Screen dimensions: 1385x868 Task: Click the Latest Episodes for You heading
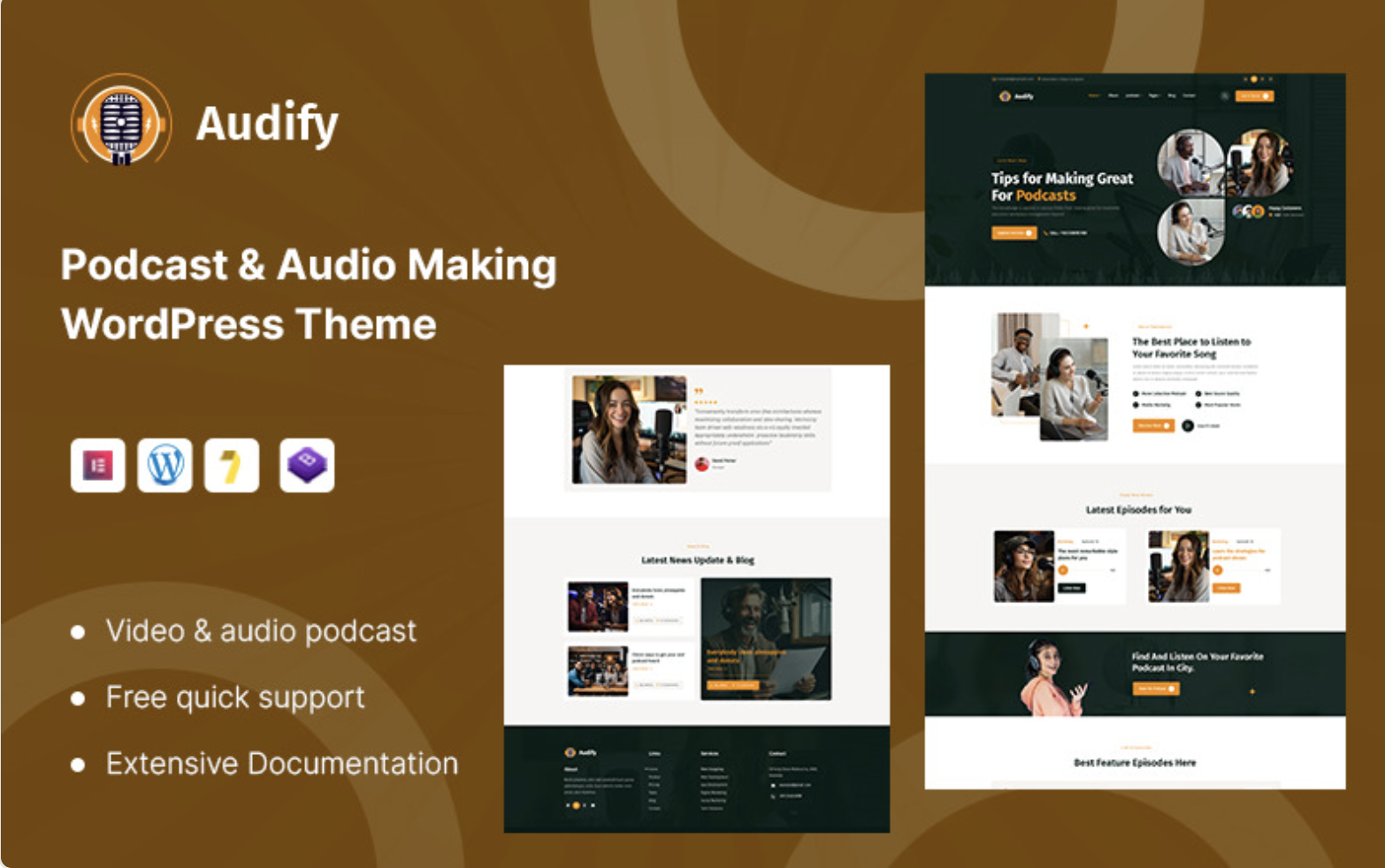(1138, 509)
